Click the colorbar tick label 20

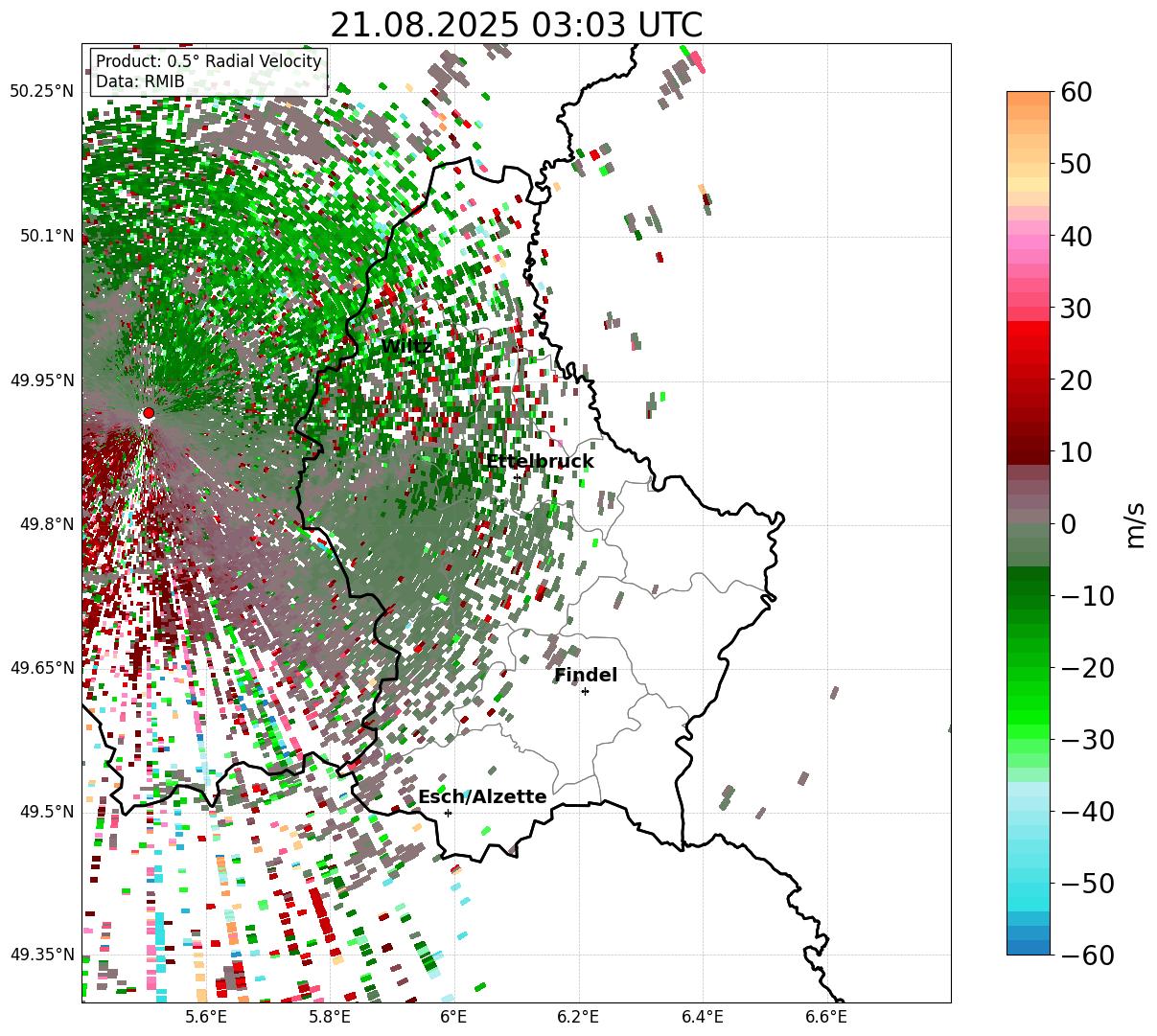(x=1075, y=380)
